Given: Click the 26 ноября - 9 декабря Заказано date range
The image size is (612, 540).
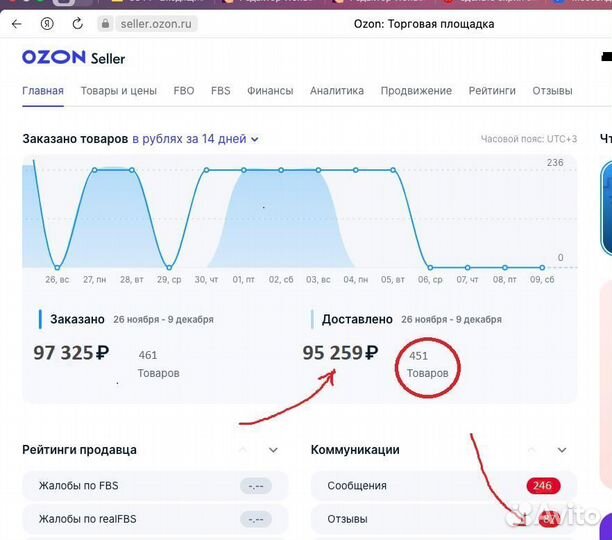Looking at the screenshot, I should coord(164,320).
